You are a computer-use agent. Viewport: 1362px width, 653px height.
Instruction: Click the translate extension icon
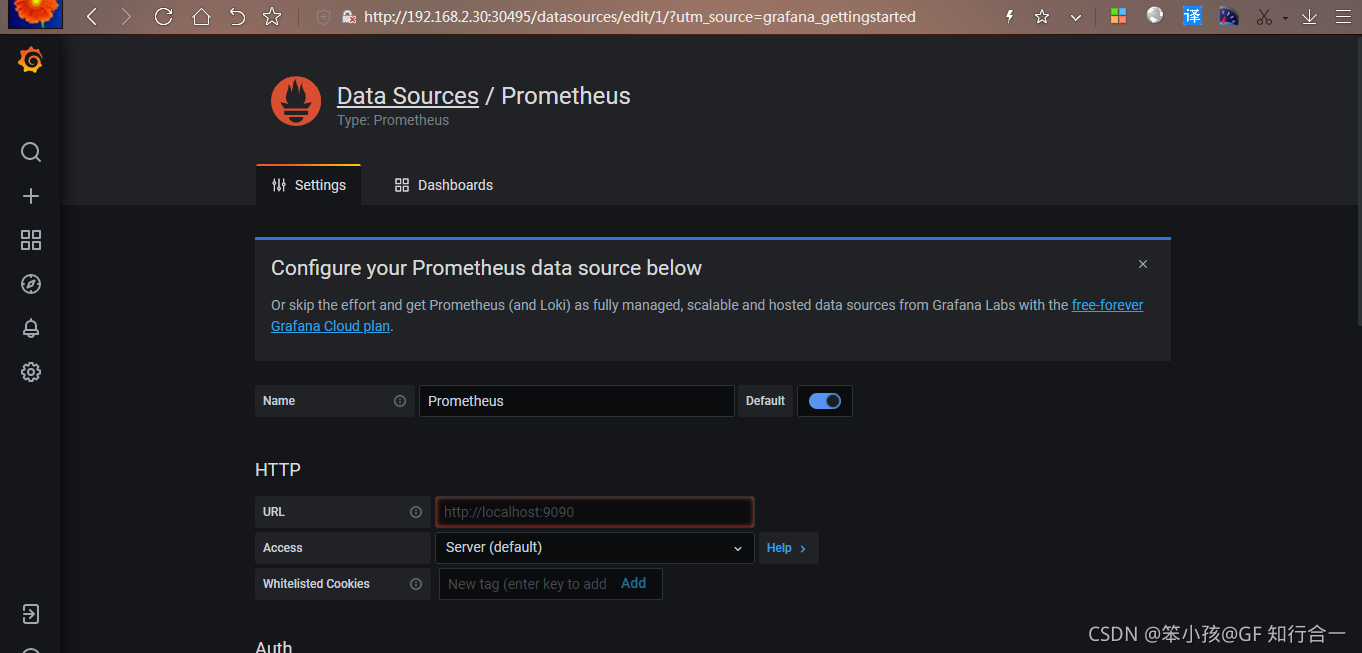click(1192, 16)
